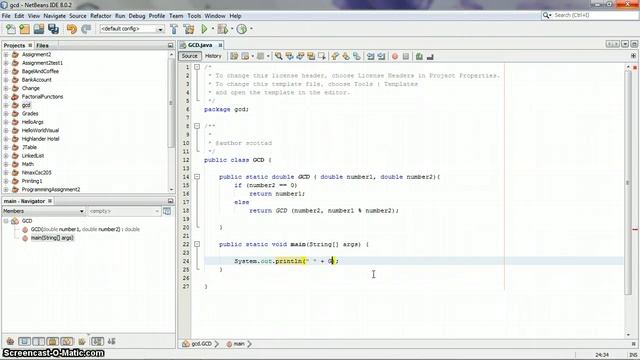Open the Profile Project dropdown arrow
Screen dimensions: 640x360
(x=251, y=29)
